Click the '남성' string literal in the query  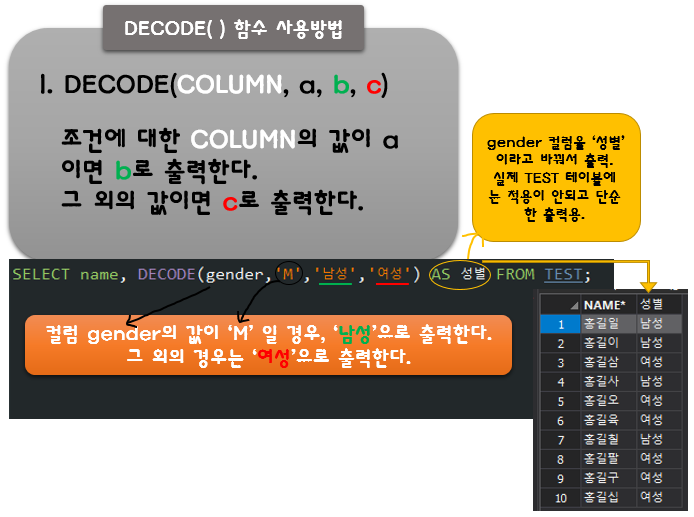click(335, 274)
